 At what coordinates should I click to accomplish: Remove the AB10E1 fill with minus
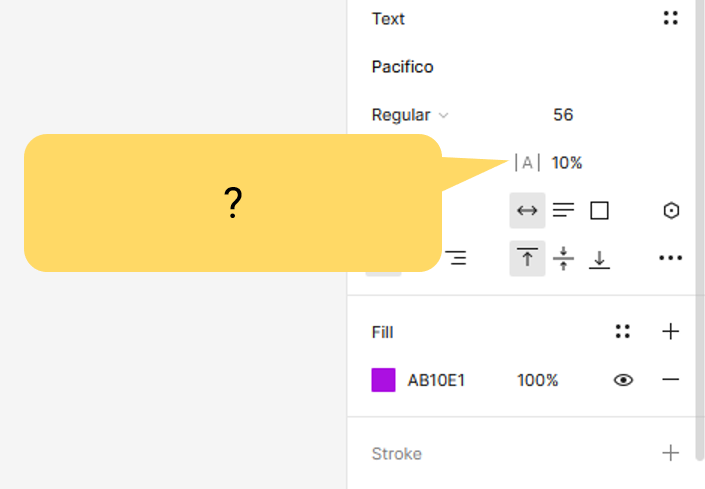[x=671, y=380]
